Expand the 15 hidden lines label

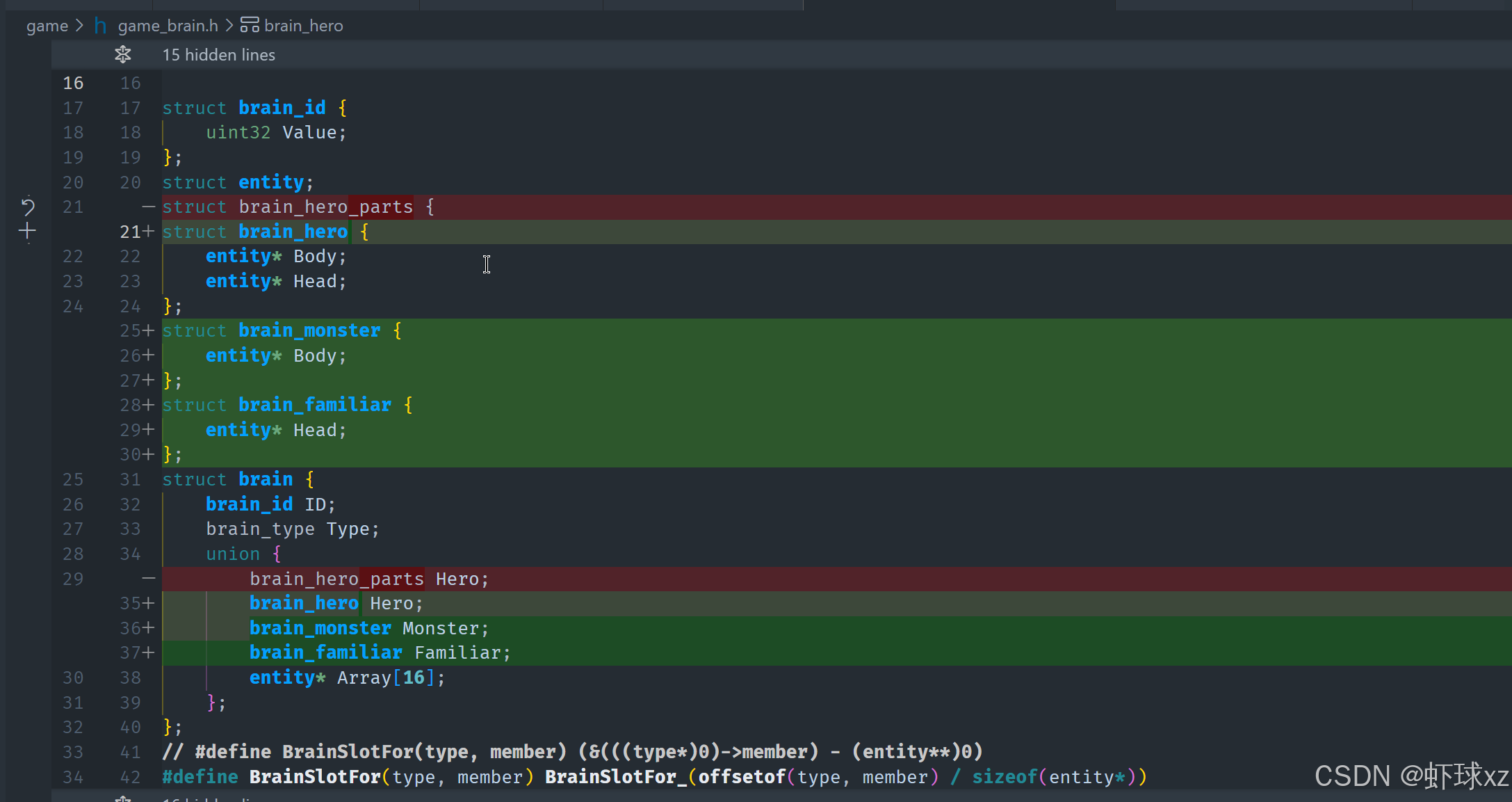218,55
